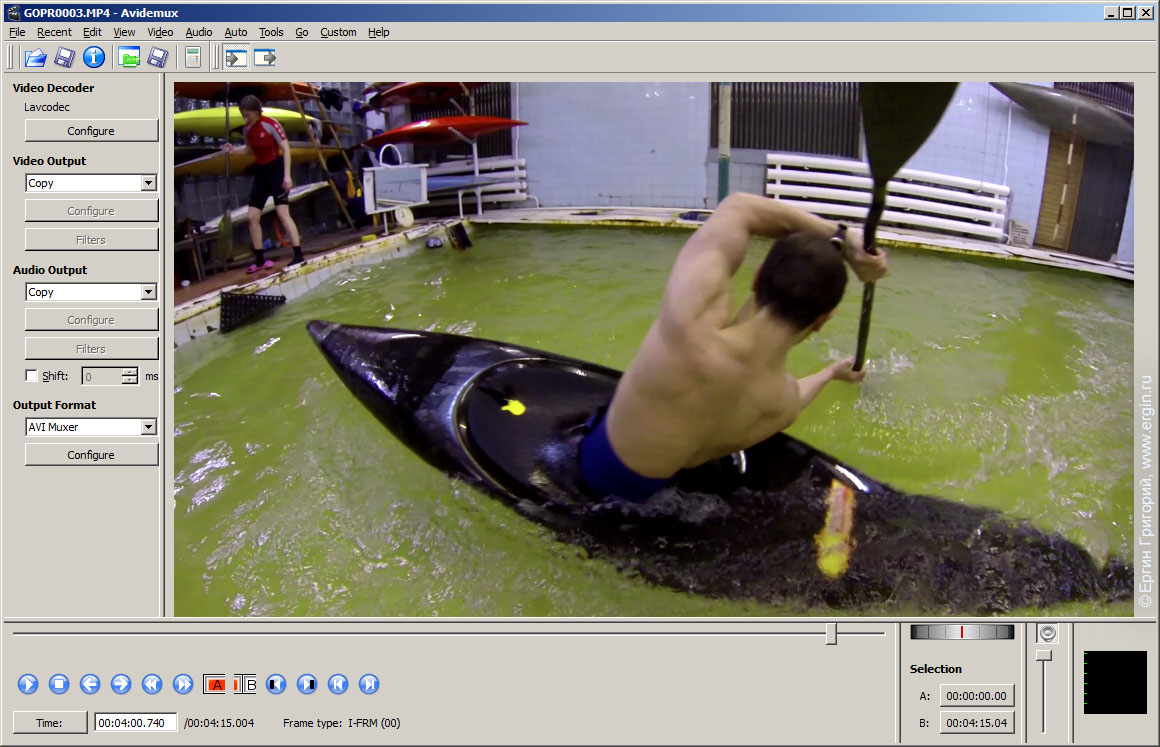This screenshot has height=747, width=1160.
Task: Open the Go menu
Action: pyautogui.click(x=302, y=32)
